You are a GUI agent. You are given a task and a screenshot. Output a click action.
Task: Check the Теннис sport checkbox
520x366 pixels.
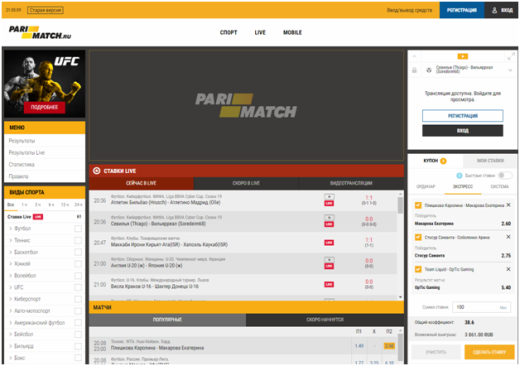coord(78,240)
